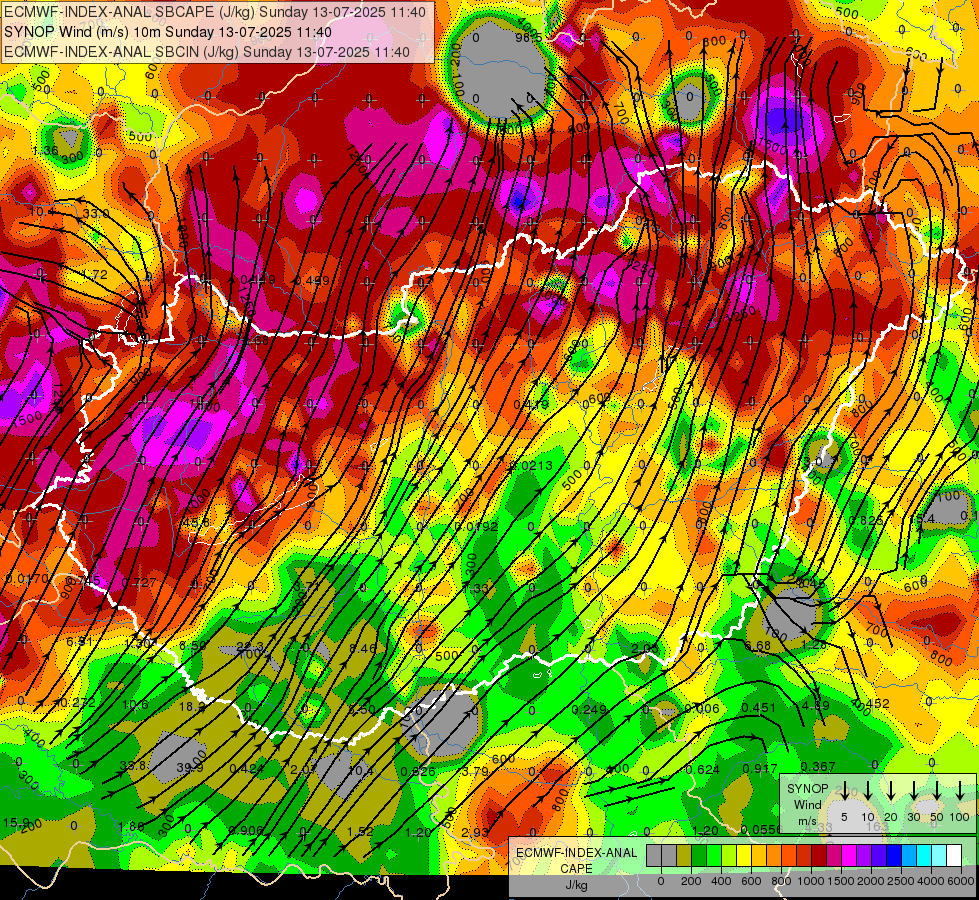
Task: Click the 200 tick label on CAPE scale
Action: point(691,881)
